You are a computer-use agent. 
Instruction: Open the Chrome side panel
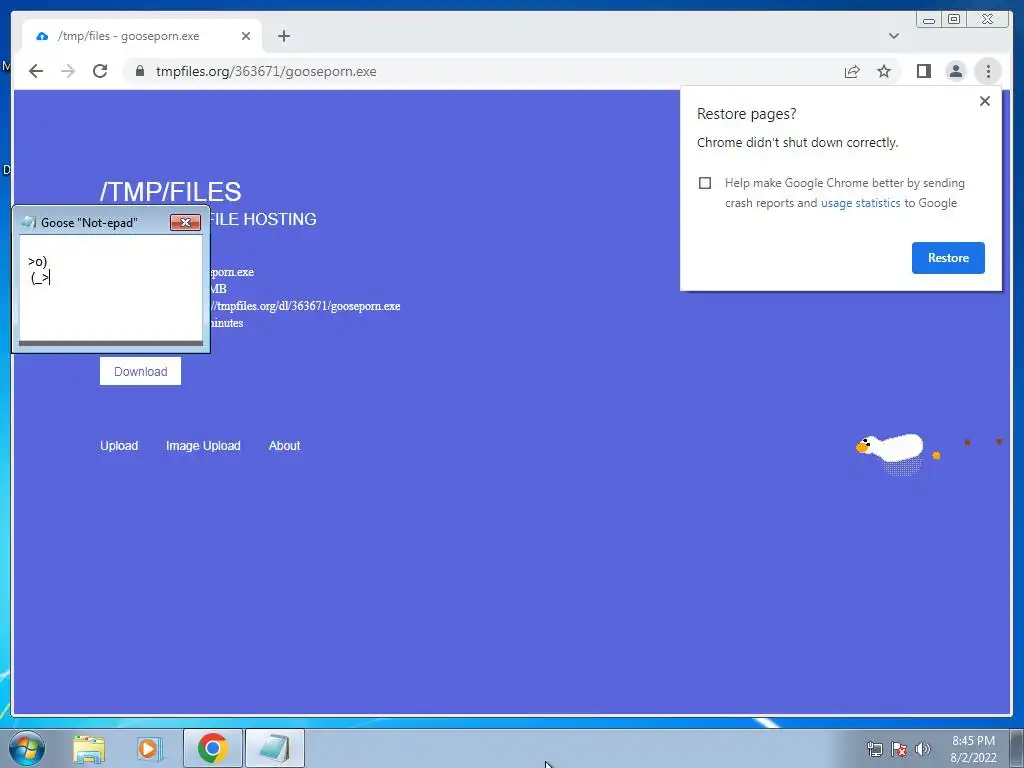[x=923, y=71]
